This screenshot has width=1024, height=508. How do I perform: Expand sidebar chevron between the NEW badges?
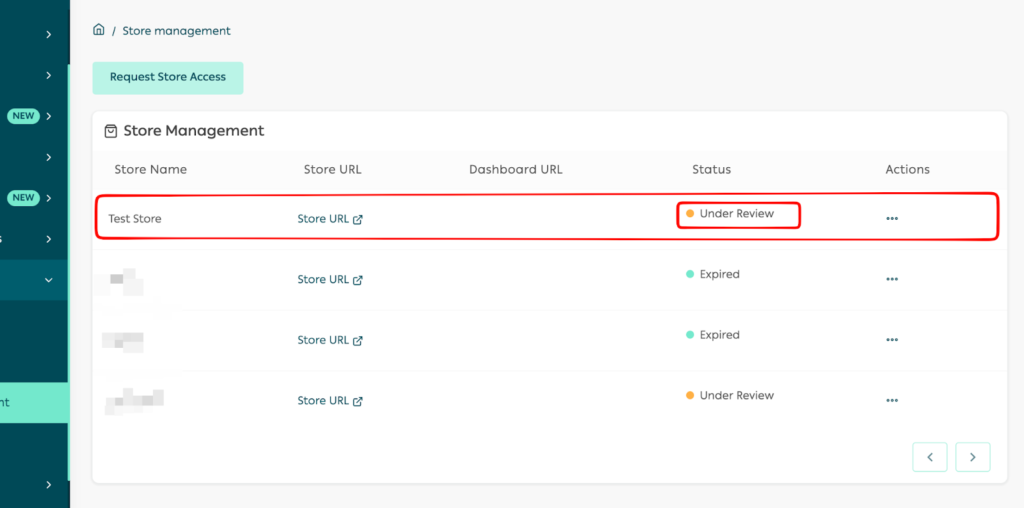pyautogui.click(x=49, y=157)
